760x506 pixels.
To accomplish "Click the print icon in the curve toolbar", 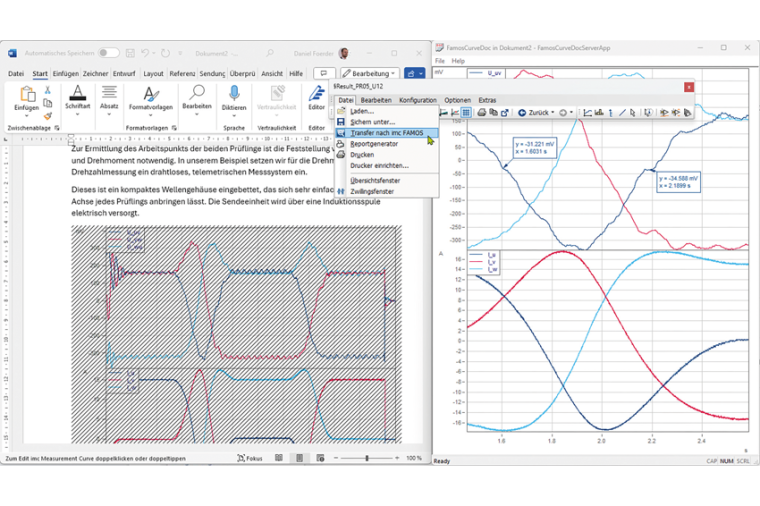I will pyautogui.click(x=481, y=113).
